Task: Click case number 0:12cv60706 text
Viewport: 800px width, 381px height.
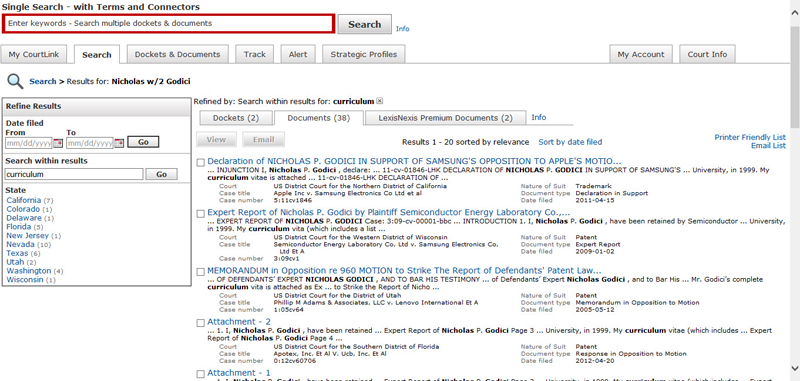Action: 294,361
